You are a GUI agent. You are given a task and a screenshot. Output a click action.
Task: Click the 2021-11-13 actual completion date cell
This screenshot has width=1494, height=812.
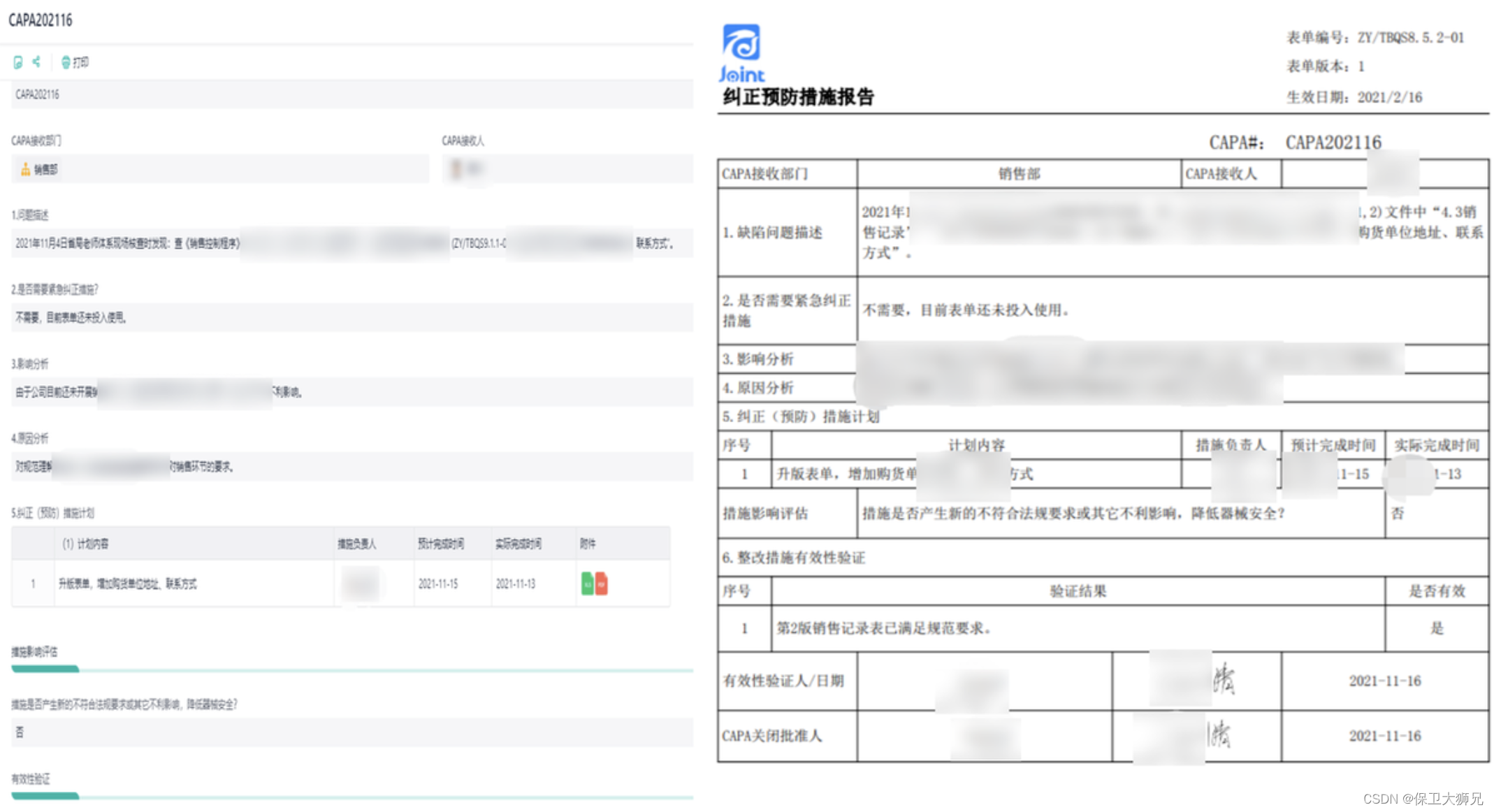(x=516, y=583)
